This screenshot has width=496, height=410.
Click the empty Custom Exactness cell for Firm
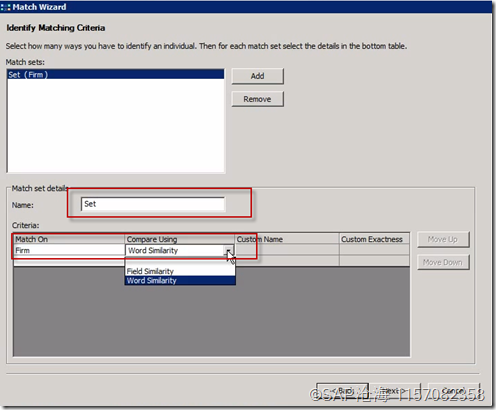(374, 250)
